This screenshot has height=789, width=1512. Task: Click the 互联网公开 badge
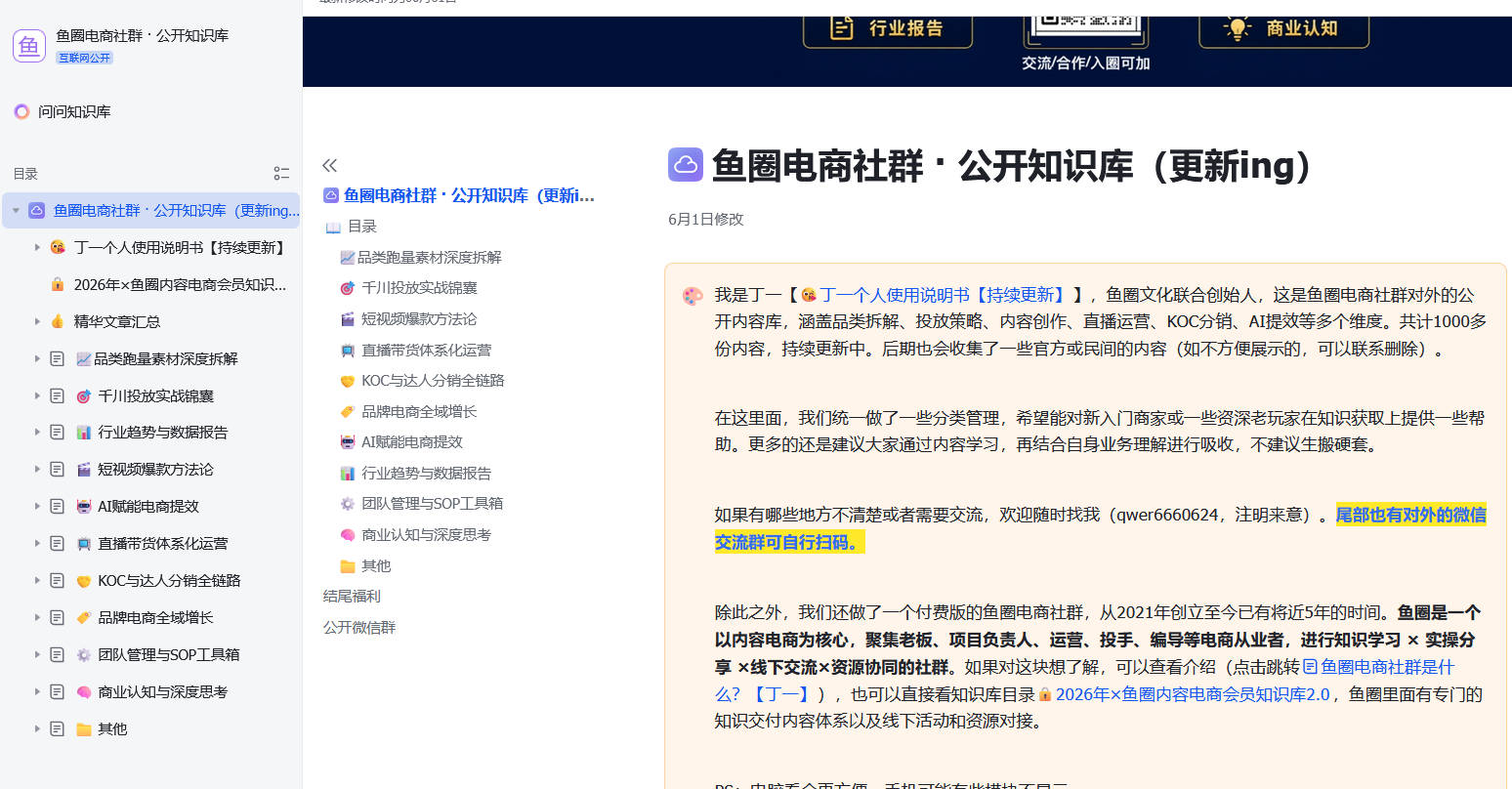tap(84, 58)
